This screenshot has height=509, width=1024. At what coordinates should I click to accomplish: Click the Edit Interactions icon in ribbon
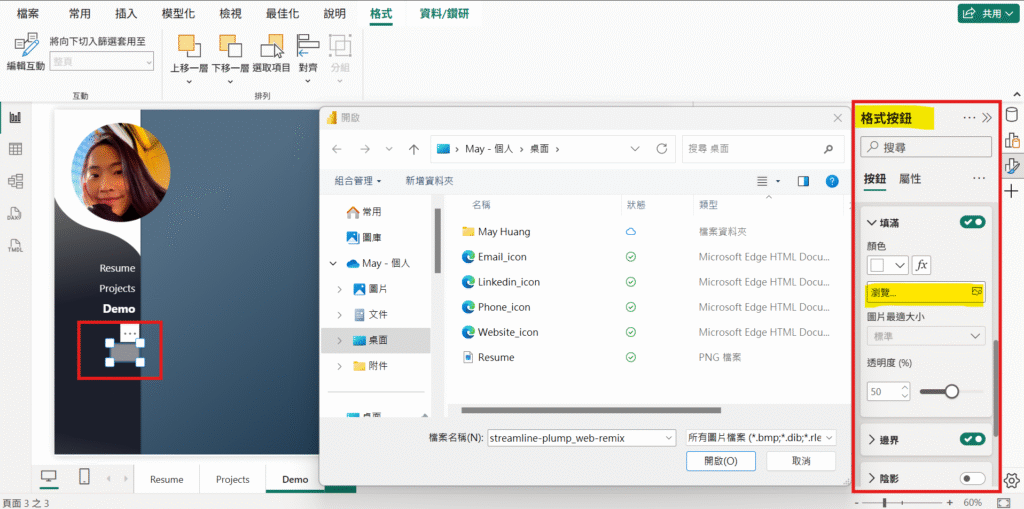click(26, 46)
